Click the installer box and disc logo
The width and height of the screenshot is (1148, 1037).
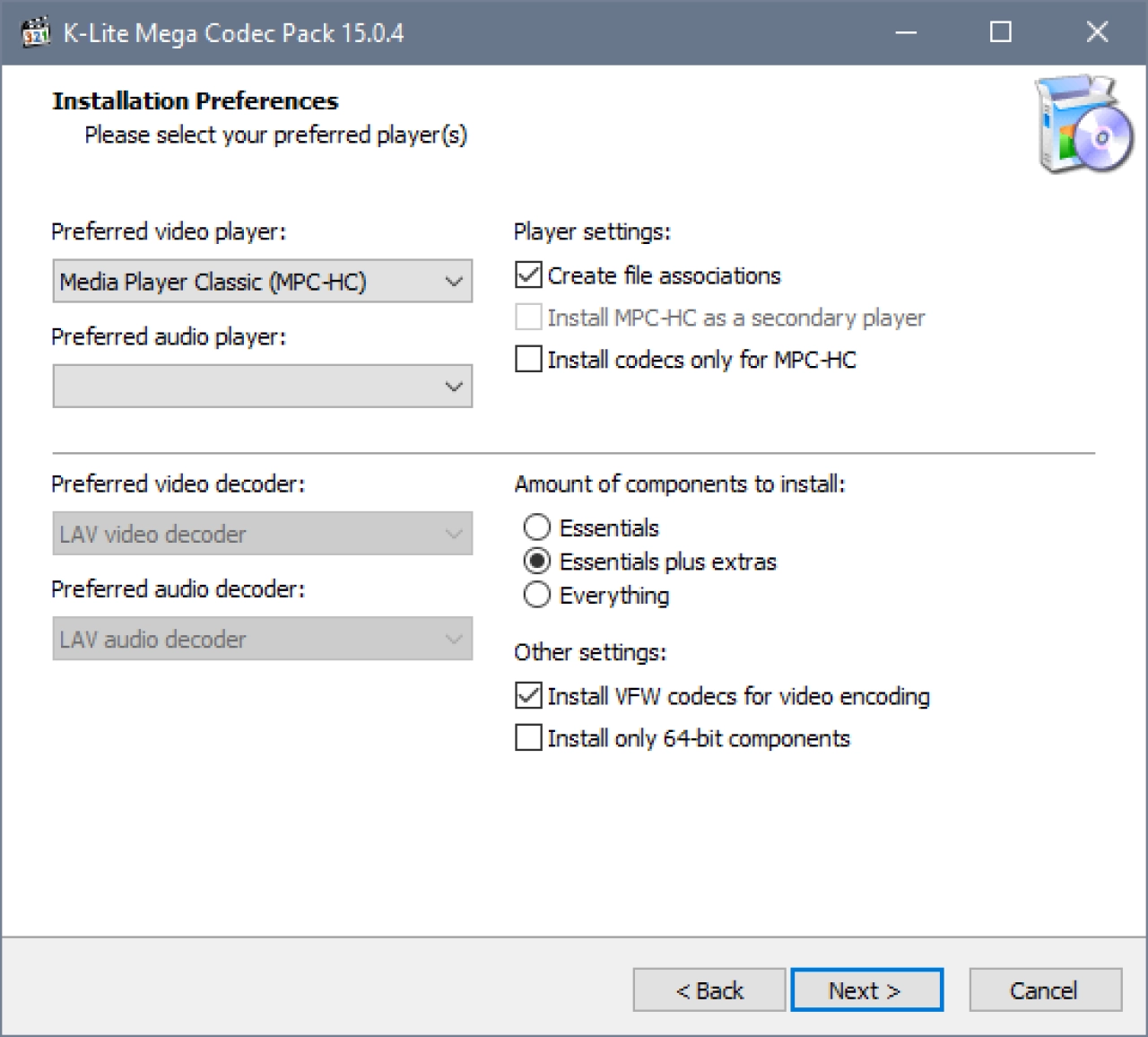pyautogui.click(x=1085, y=125)
